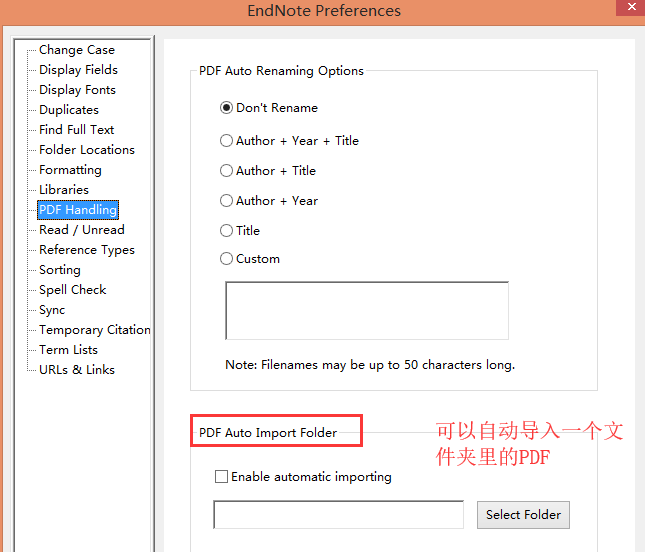Enable automatic importing checkbox
Viewport: 645px width, 552px height.
[x=303, y=477]
